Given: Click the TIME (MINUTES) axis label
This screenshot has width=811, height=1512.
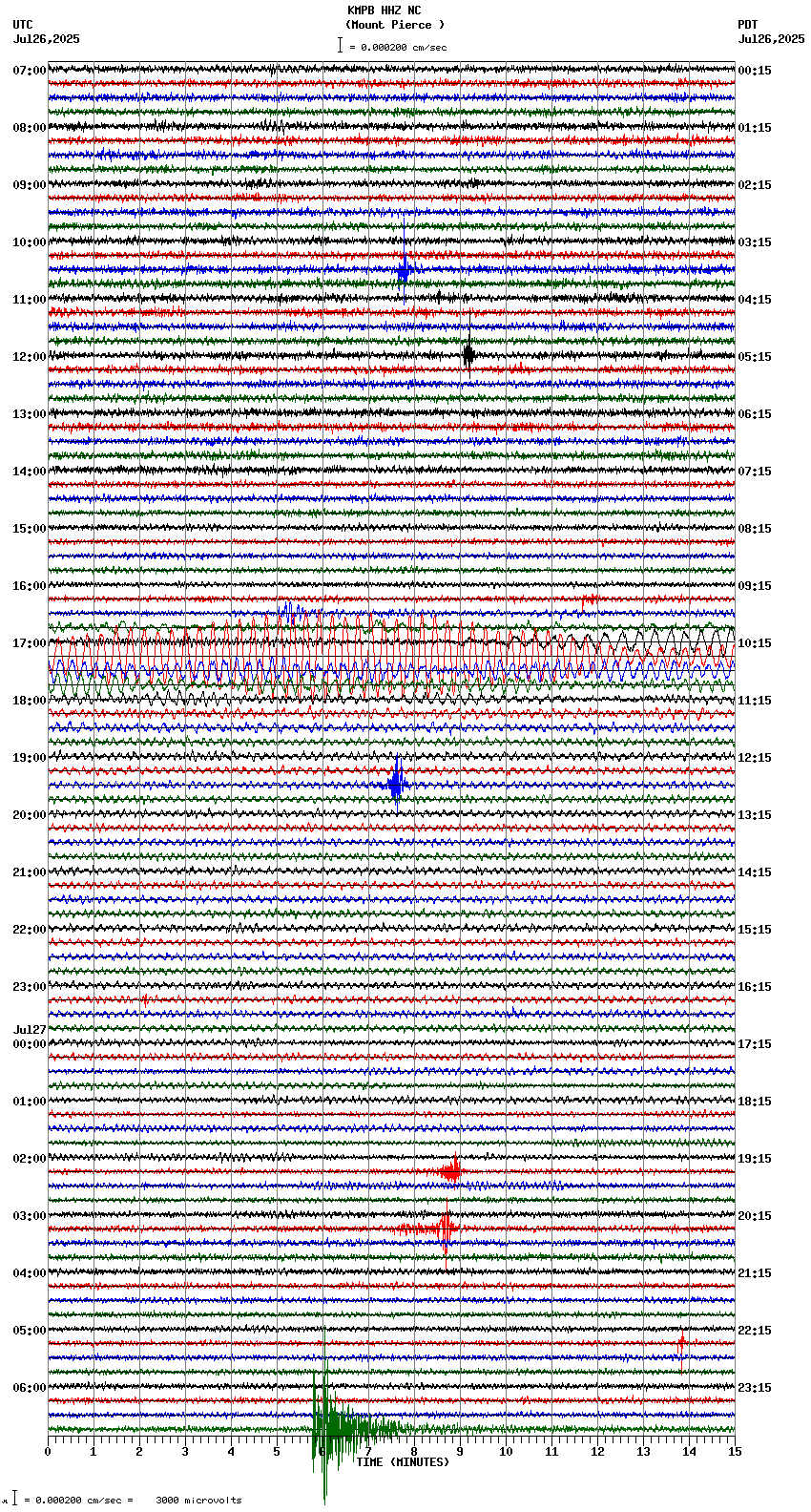Looking at the screenshot, I should (x=403, y=1462).
